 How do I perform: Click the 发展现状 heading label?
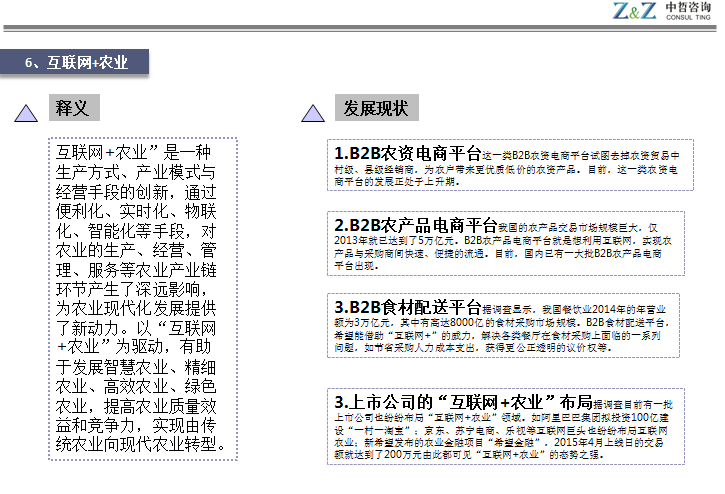[x=375, y=107]
